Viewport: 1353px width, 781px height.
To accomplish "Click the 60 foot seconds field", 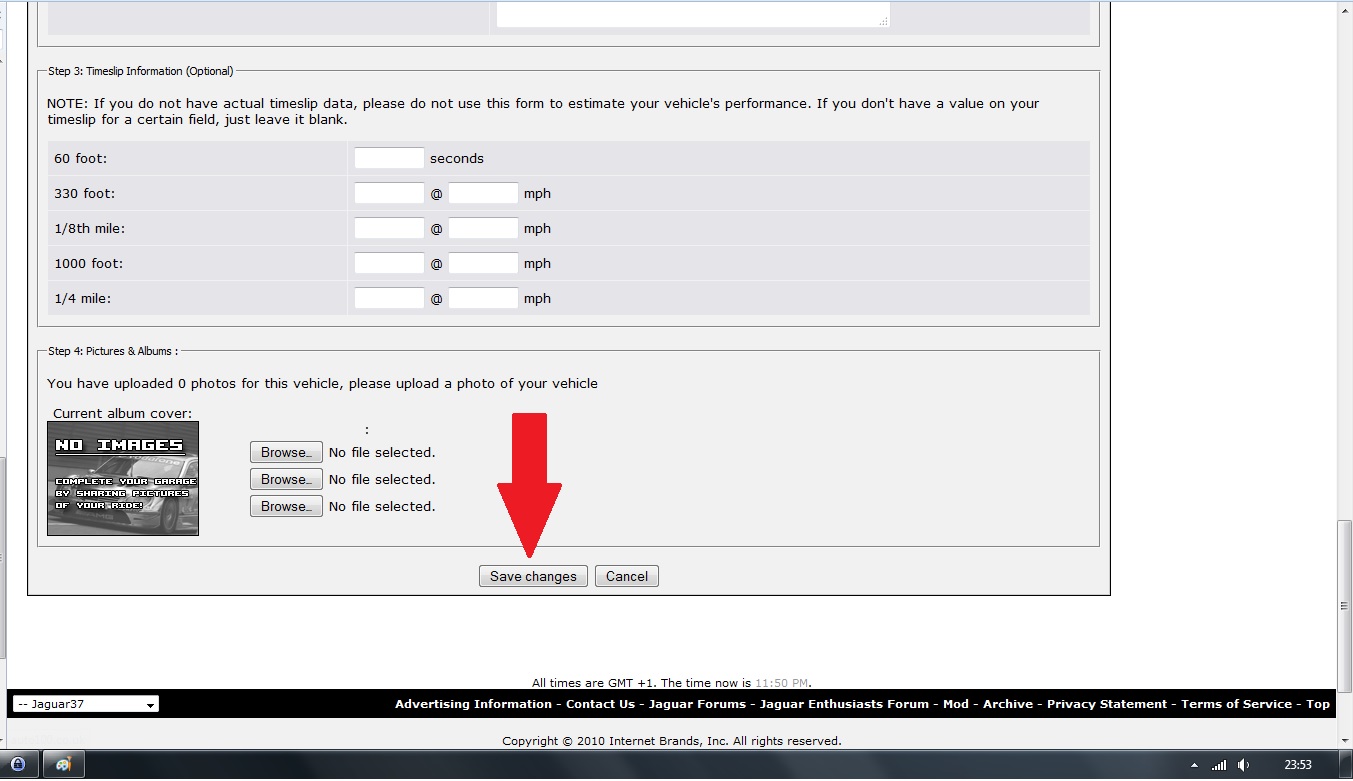I will [389, 158].
